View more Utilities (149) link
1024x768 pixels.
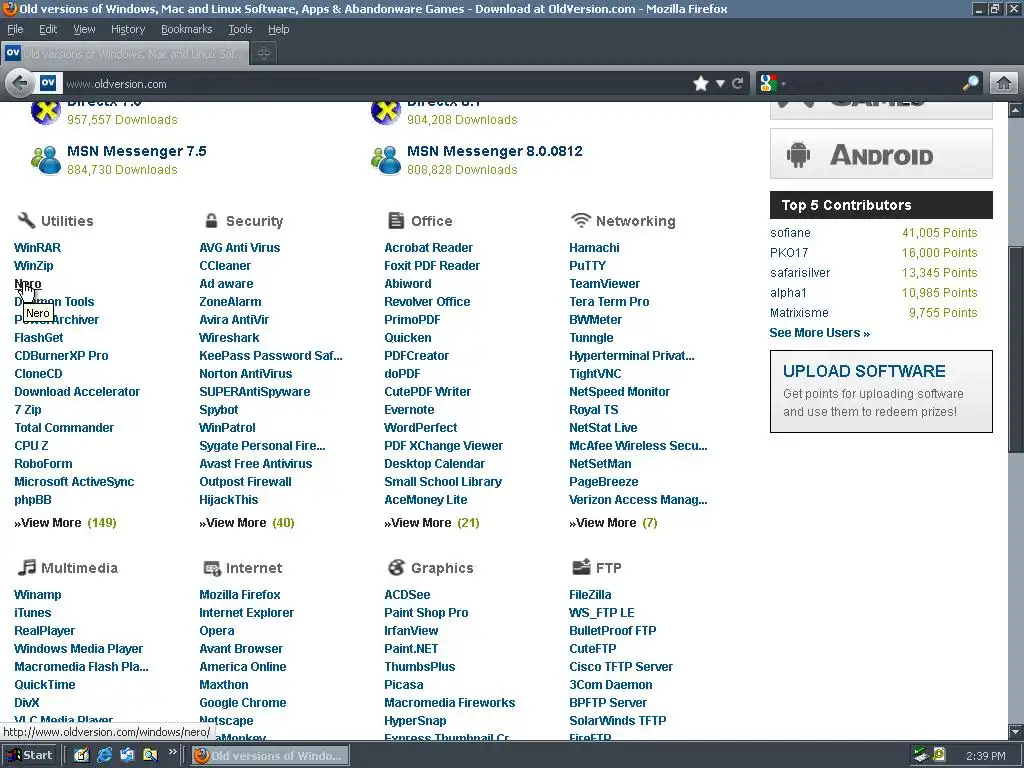[65, 522]
